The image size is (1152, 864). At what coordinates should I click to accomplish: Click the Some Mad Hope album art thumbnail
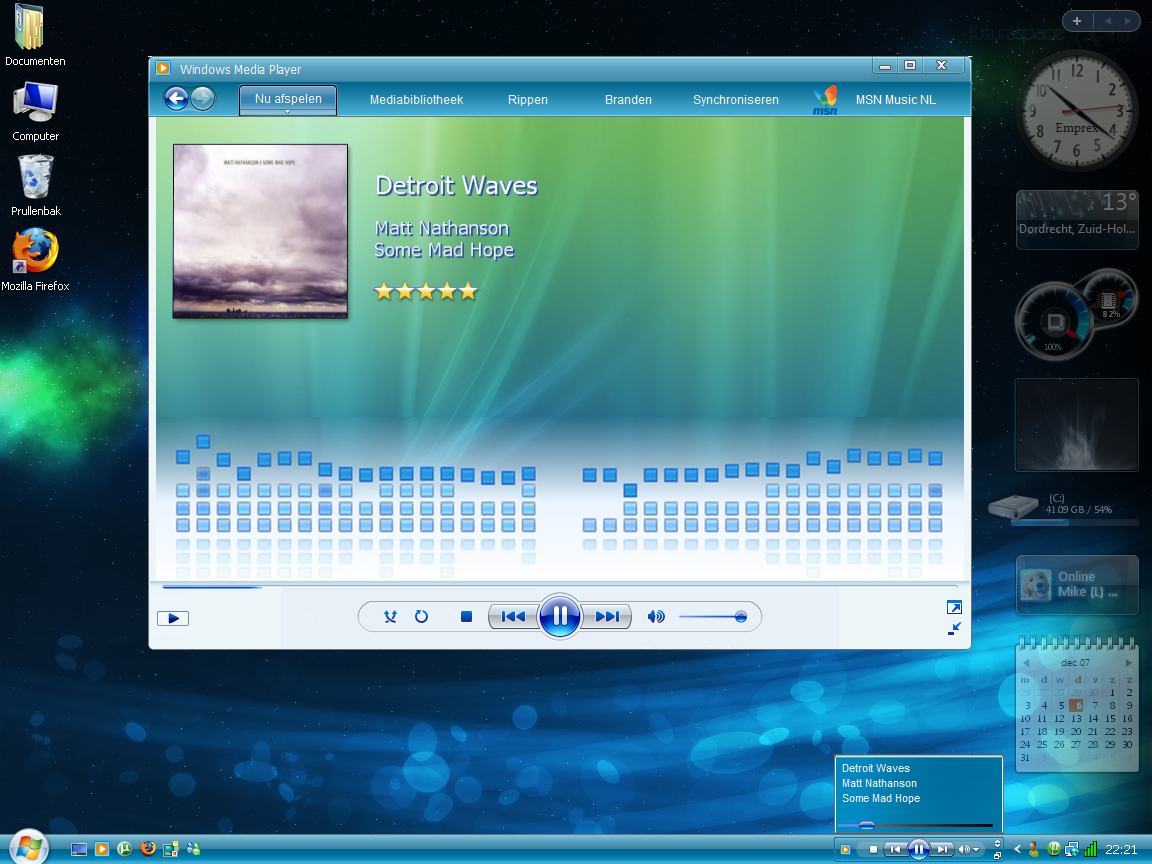[259, 231]
